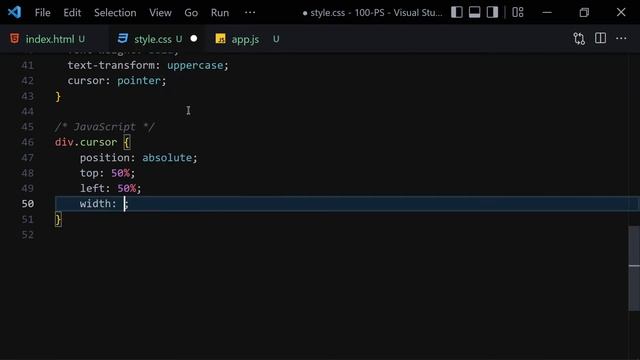
Task: Open the Selection menu
Action: (115, 13)
